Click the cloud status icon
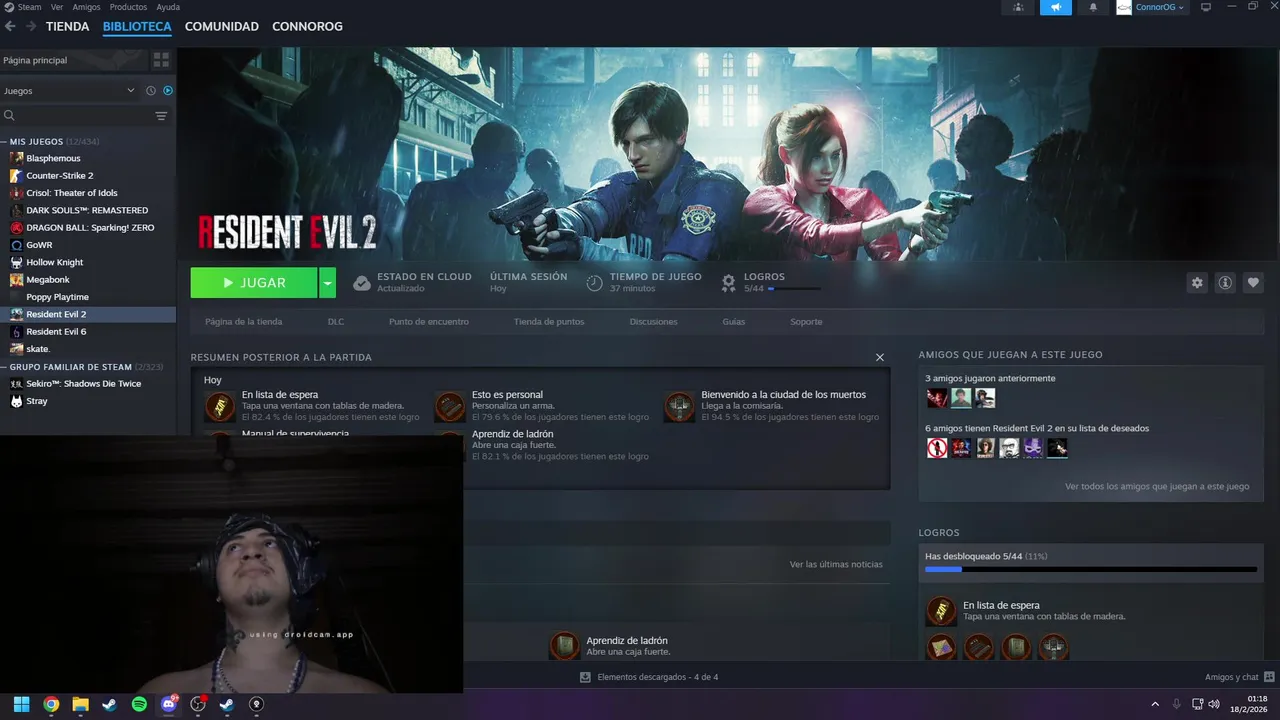Image resolution: width=1280 pixels, height=720 pixels. 362,283
